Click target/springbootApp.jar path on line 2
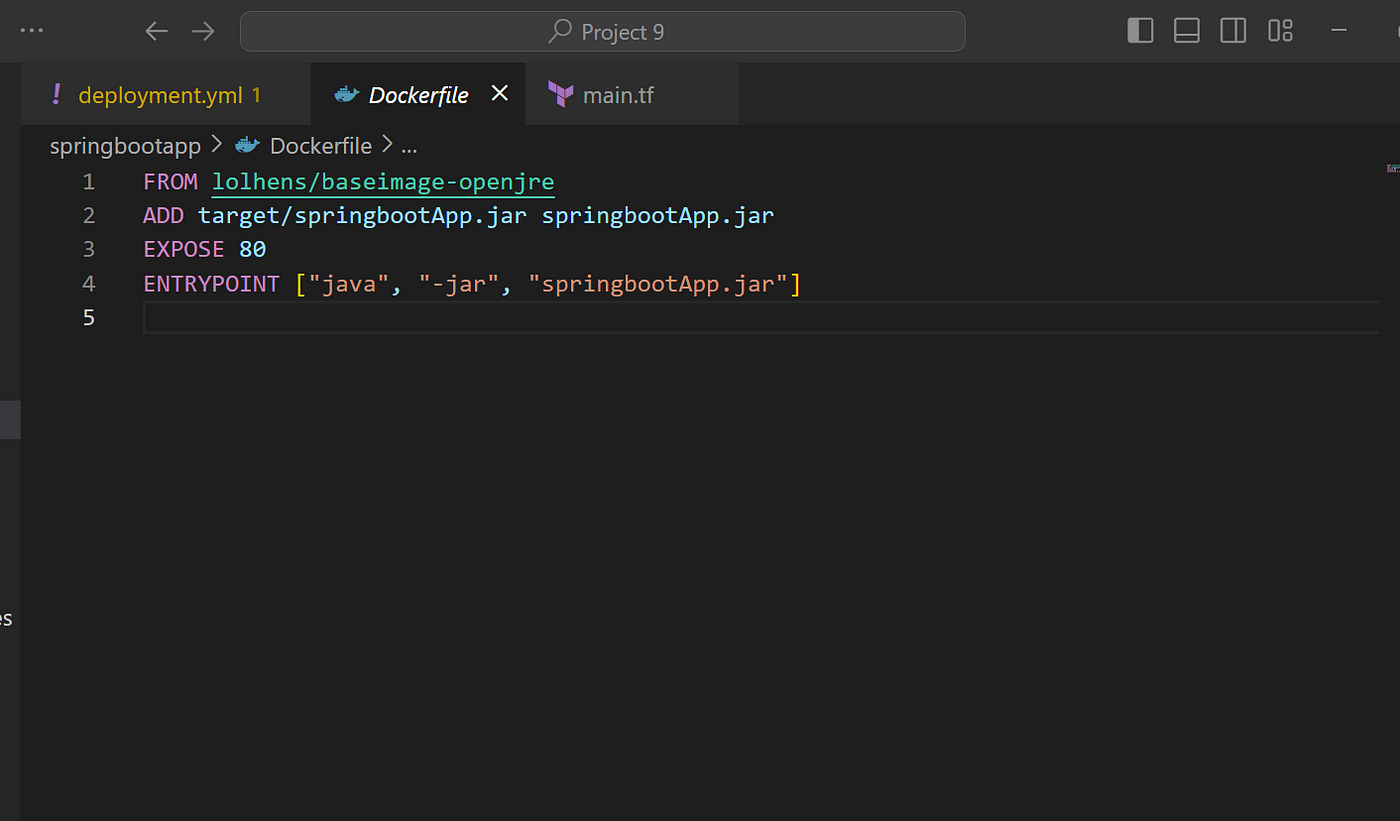Image resolution: width=1400 pixels, height=821 pixels. point(362,216)
